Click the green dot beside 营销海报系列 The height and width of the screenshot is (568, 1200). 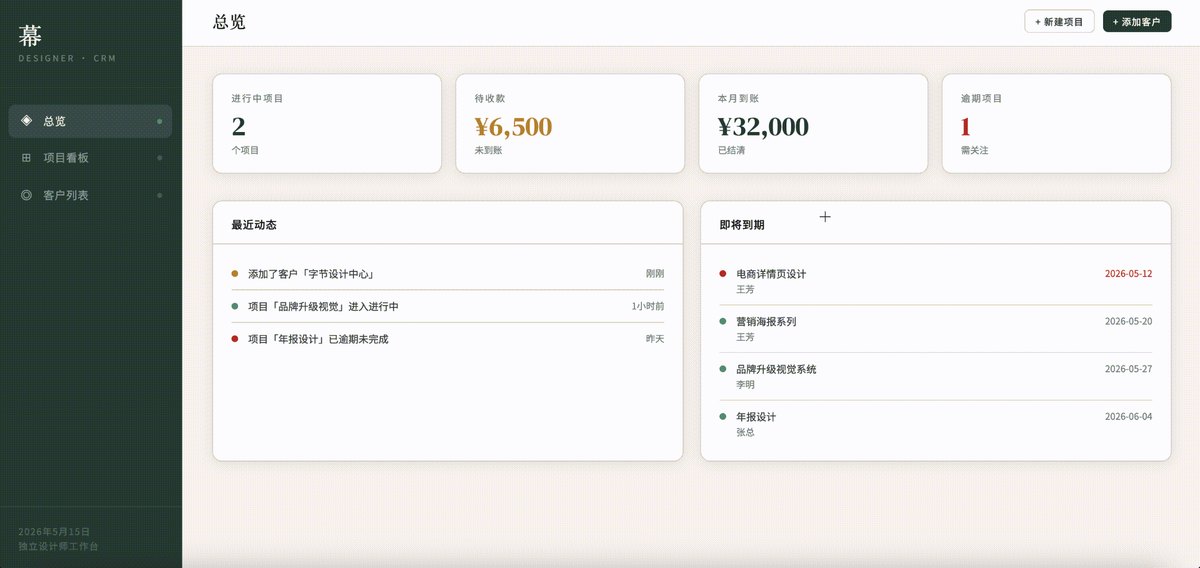[722, 321]
